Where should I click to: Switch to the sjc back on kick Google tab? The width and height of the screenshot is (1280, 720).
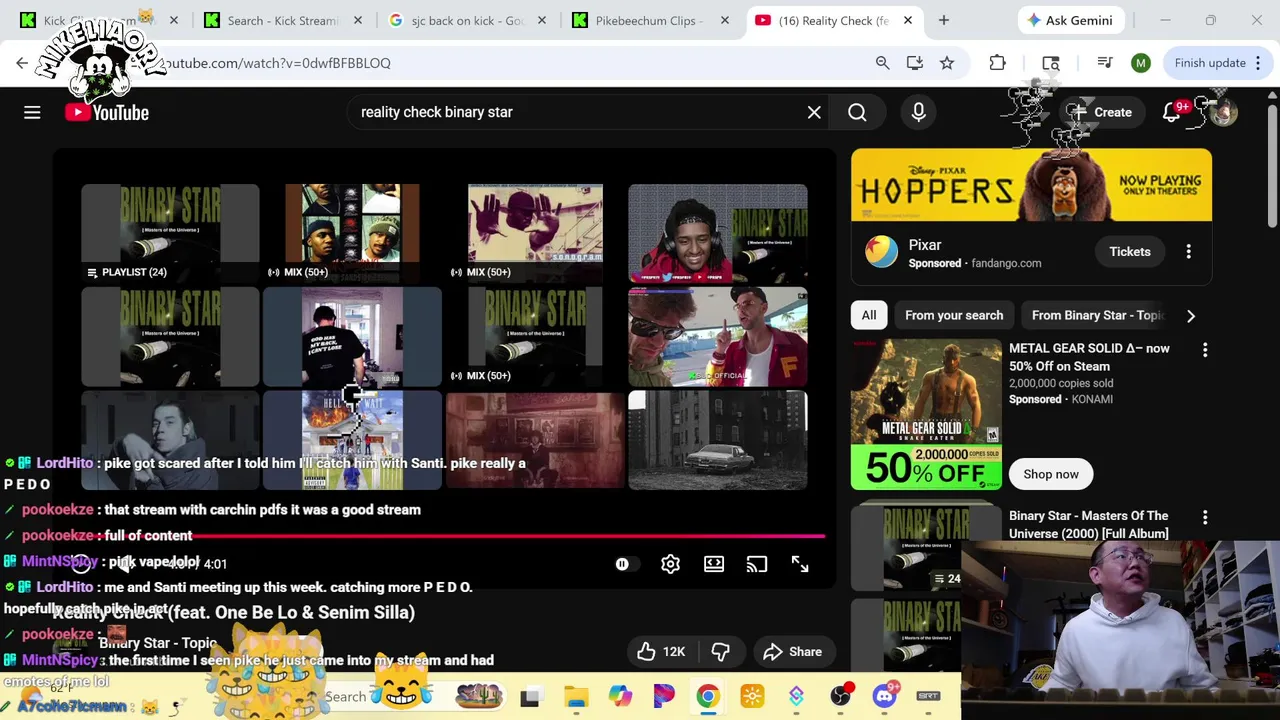pos(468,20)
